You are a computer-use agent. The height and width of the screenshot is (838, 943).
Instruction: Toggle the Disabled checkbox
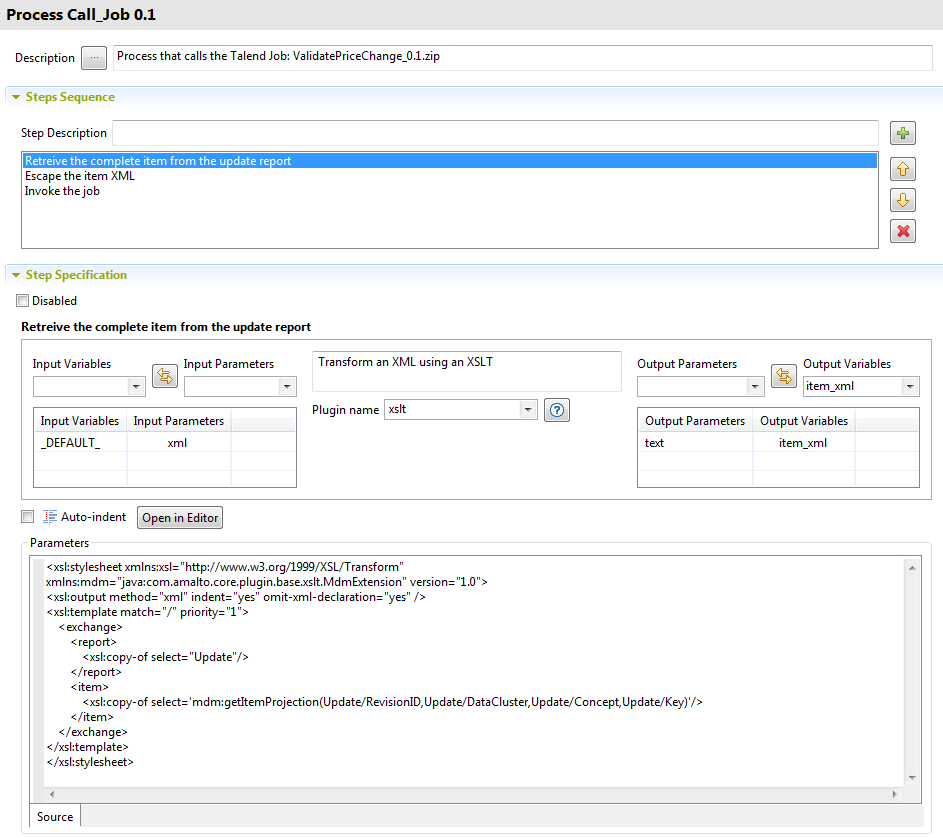(23, 300)
